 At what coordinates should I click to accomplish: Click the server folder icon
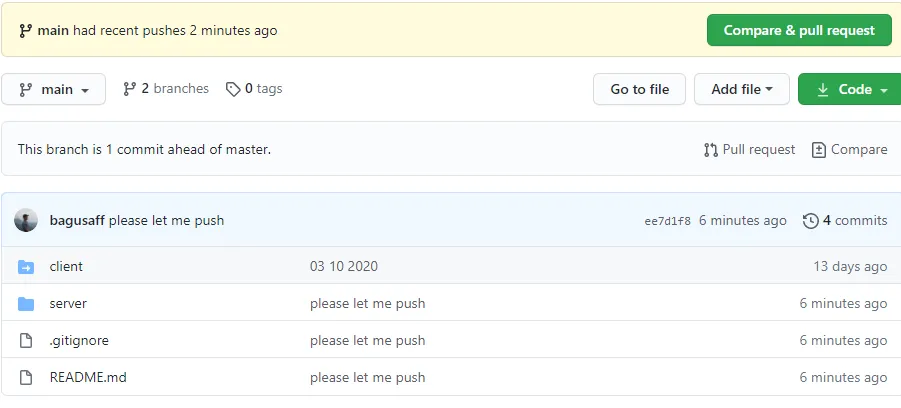click(26, 304)
